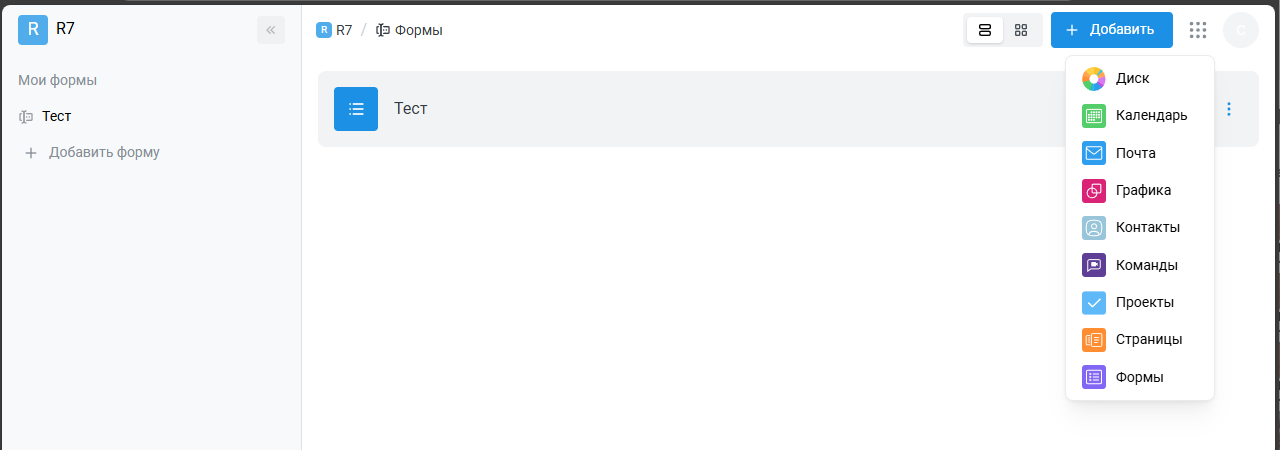Open the Диск app icon
Image resolution: width=1280 pixels, height=450 pixels.
1094,78
